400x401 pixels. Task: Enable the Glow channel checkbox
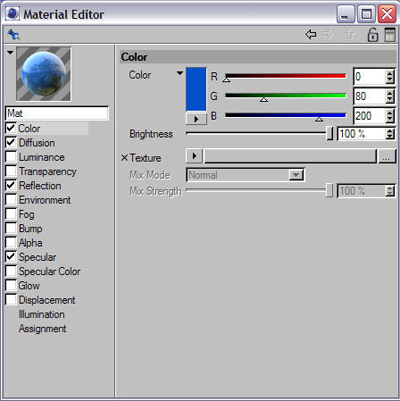[11, 285]
